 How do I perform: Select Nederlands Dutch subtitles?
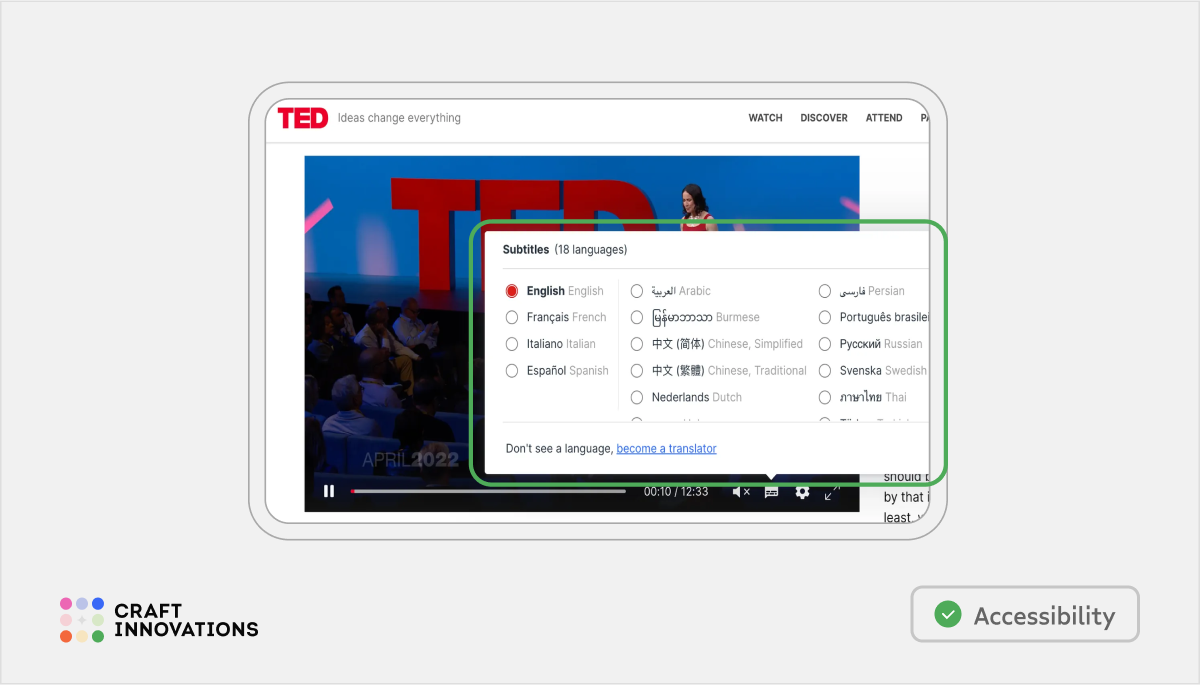[x=637, y=397]
